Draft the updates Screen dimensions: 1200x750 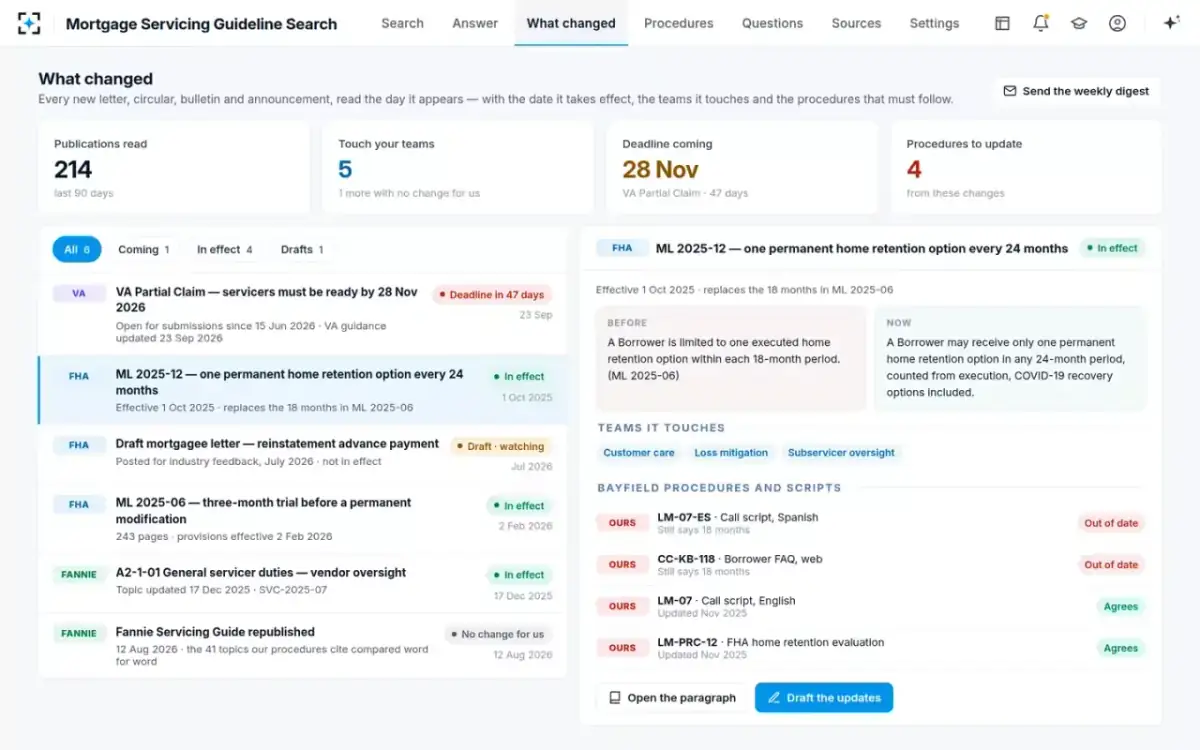tap(824, 698)
